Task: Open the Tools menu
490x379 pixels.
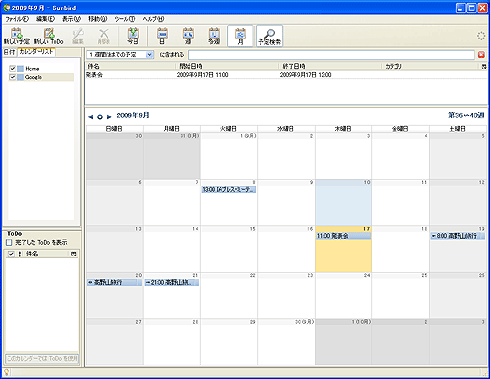Action: click(124, 19)
